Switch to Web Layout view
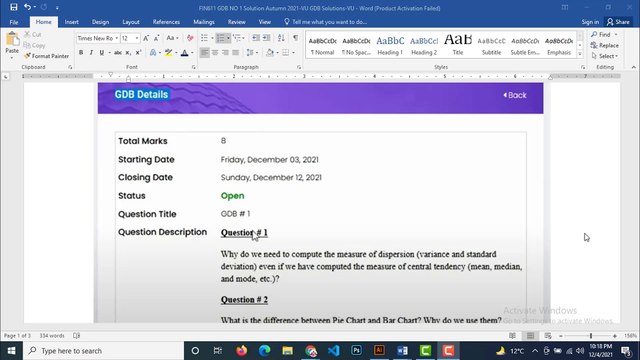The width and height of the screenshot is (640, 360). (x=548, y=336)
